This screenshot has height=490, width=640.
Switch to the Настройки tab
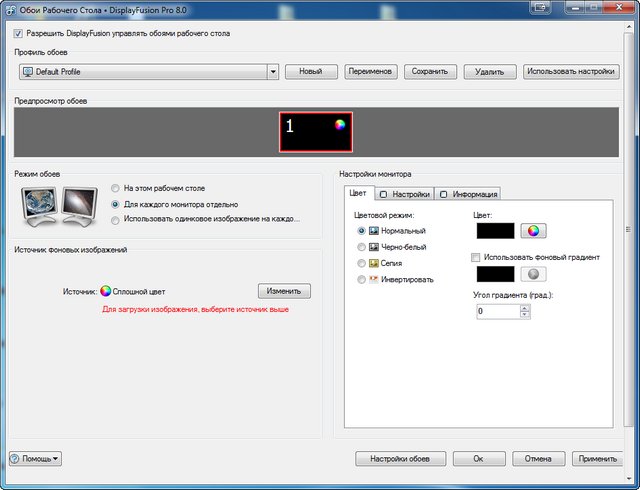[x=405, y=194]
